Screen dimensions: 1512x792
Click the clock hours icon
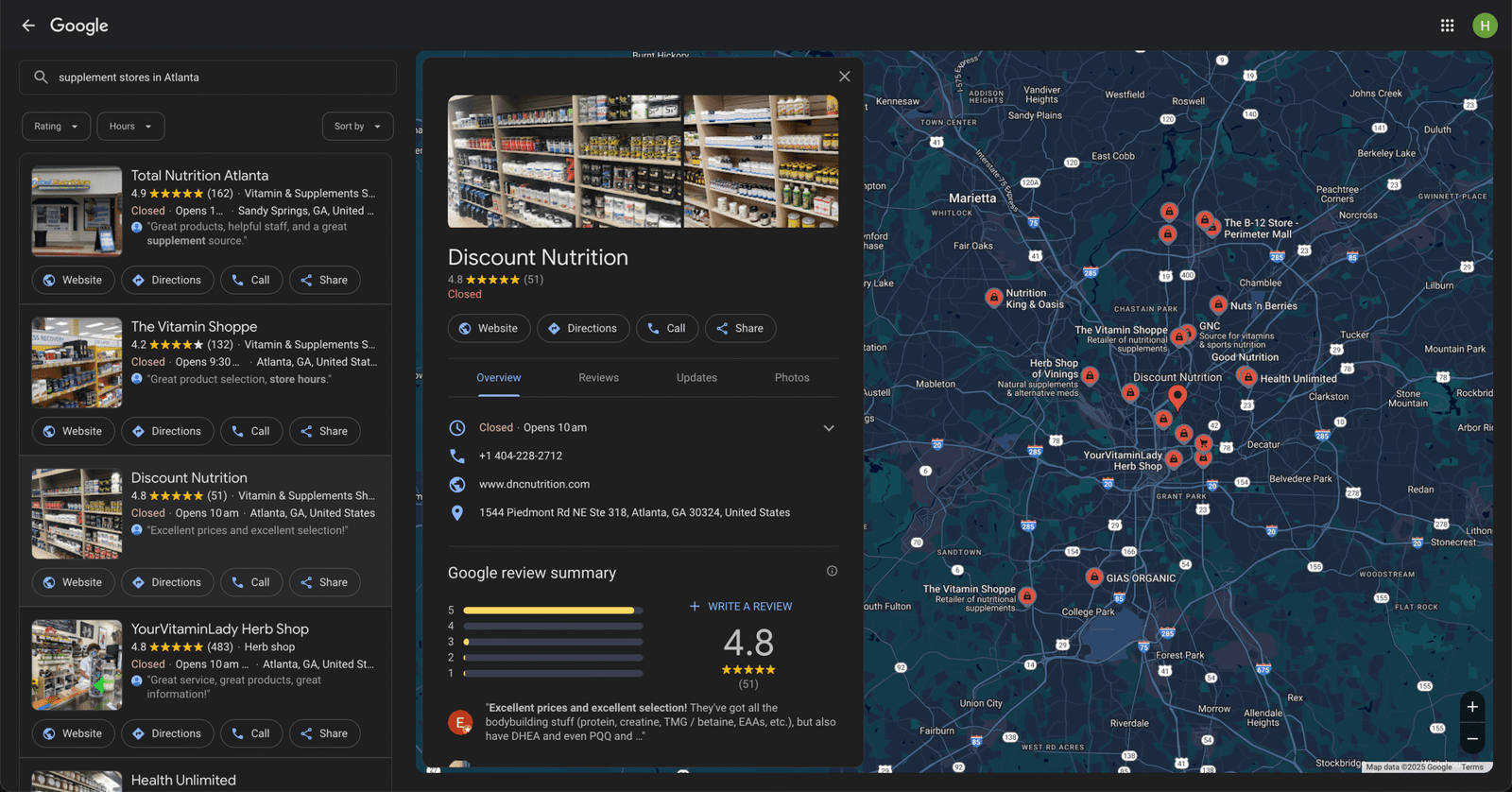point(457,428)
